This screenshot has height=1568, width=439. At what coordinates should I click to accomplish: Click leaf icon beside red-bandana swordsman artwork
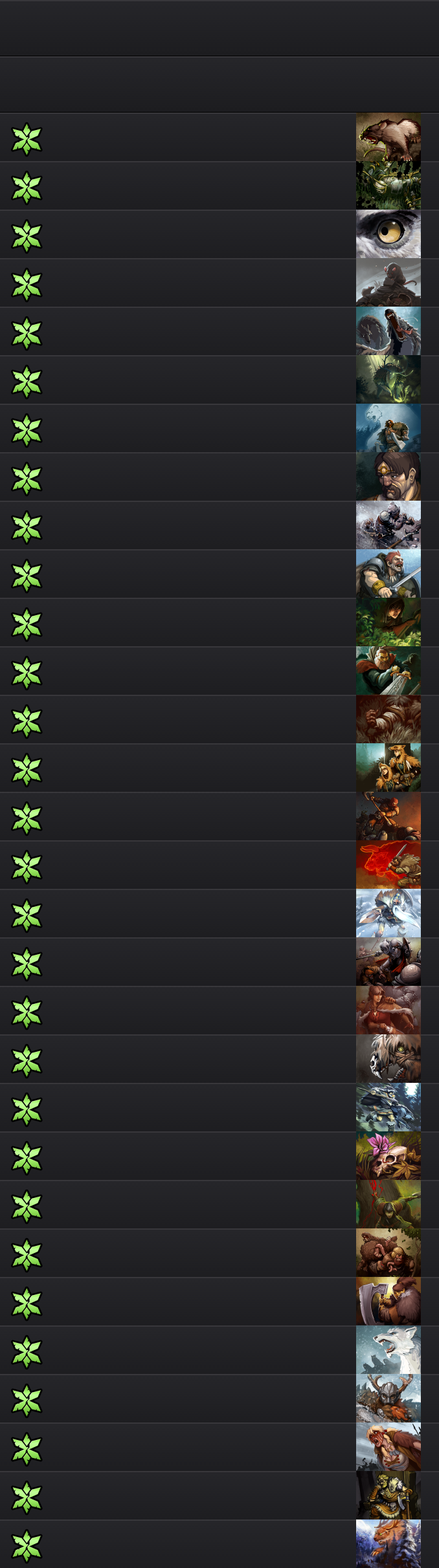click(27, 575)
